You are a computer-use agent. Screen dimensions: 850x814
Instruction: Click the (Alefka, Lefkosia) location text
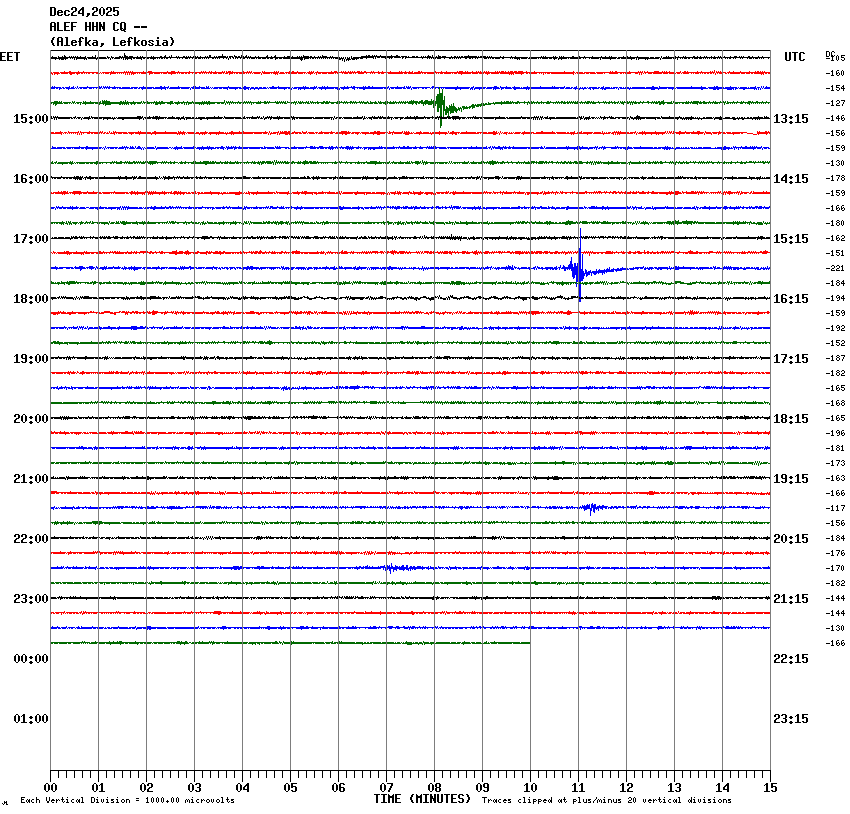[112, 42]
